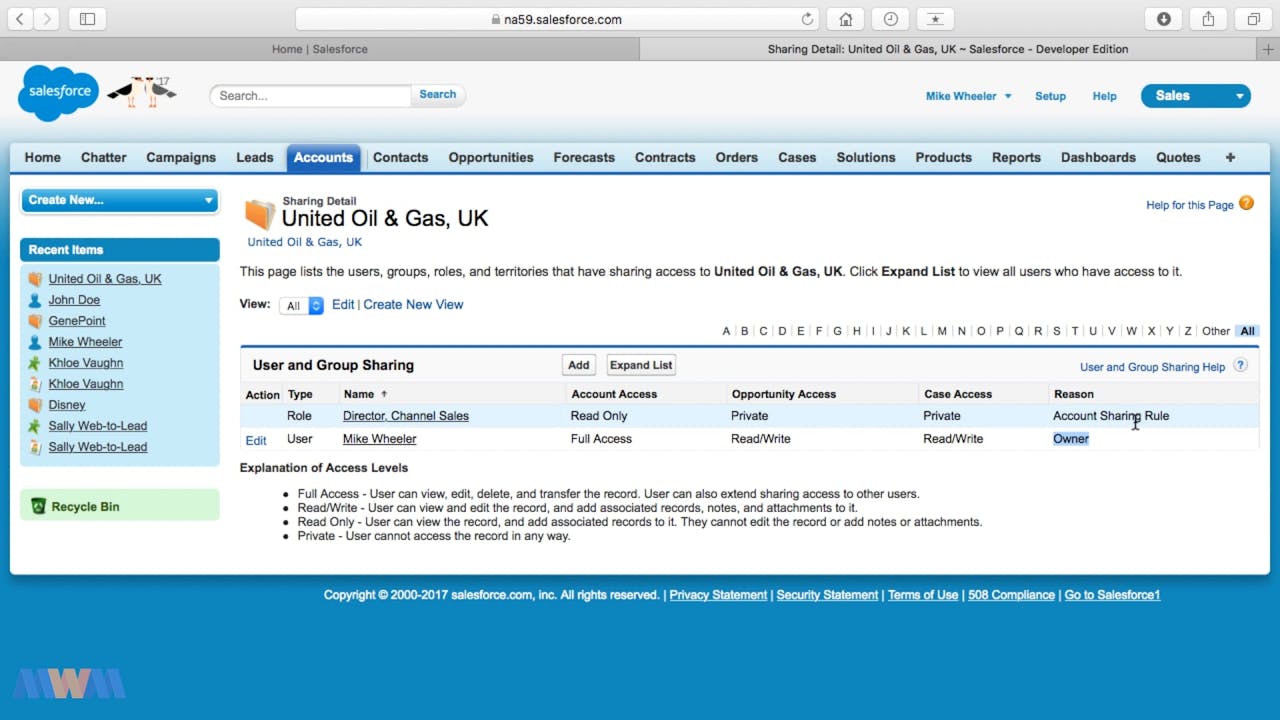This screenshot has width=1280, height=720.
Task: Open the Sales app switcher dropdown
Action: point(1196,96)
